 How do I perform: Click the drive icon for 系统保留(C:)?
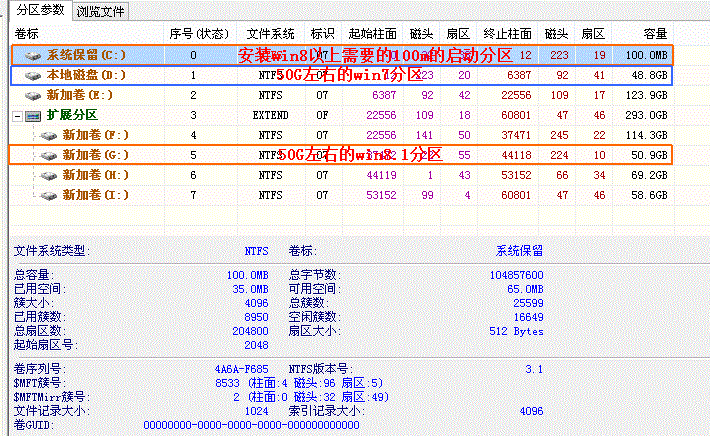[x=33, y=56]
